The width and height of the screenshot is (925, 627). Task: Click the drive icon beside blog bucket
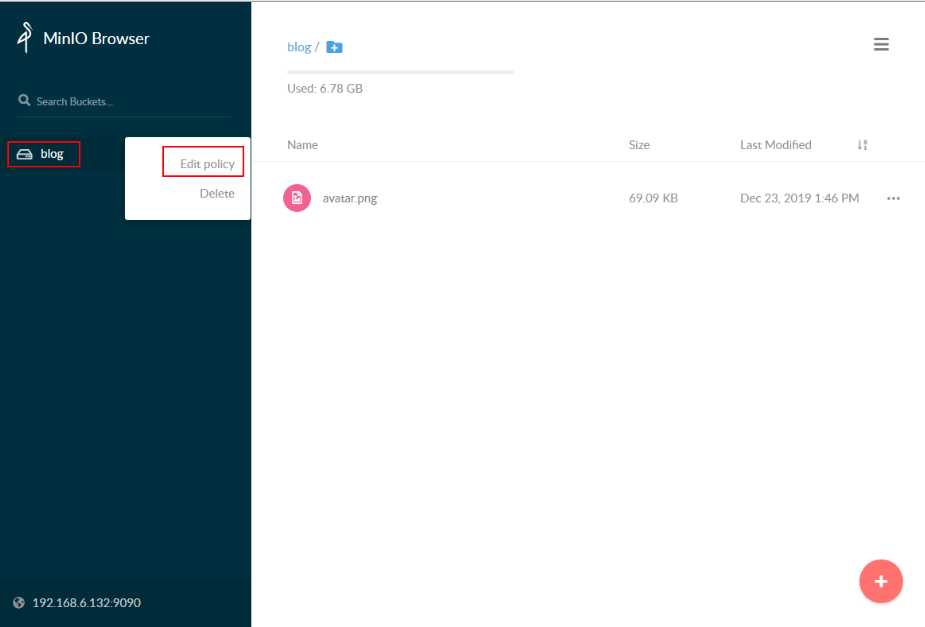coord(24,155)
